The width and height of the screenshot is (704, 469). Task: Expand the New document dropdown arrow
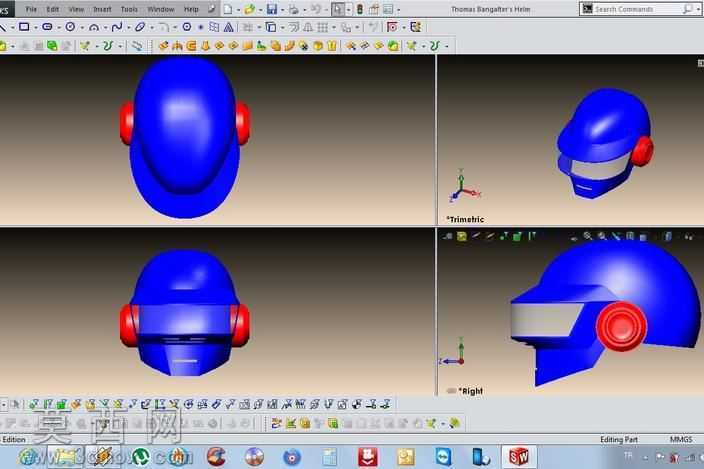point(238,9)
